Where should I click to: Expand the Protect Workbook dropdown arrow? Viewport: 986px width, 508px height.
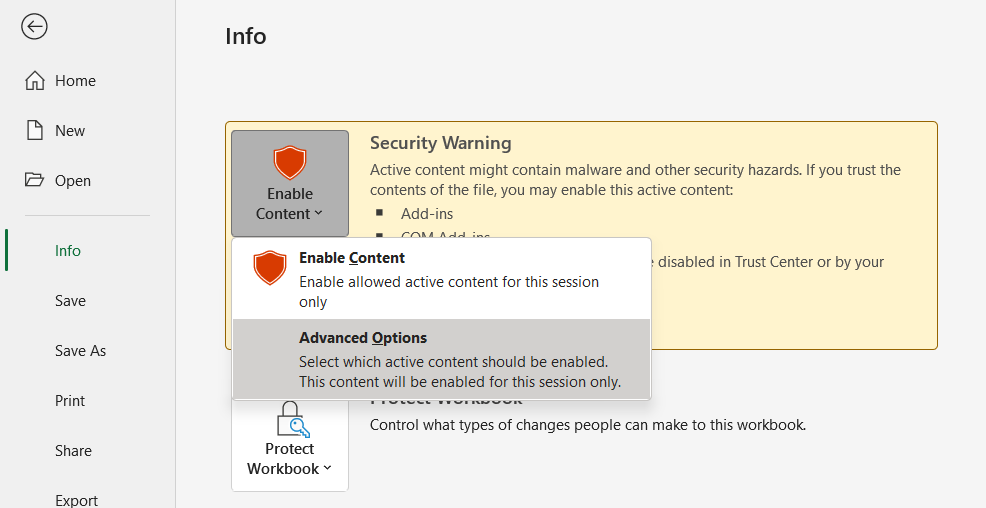pyautogui.click(x=328, y=469)
